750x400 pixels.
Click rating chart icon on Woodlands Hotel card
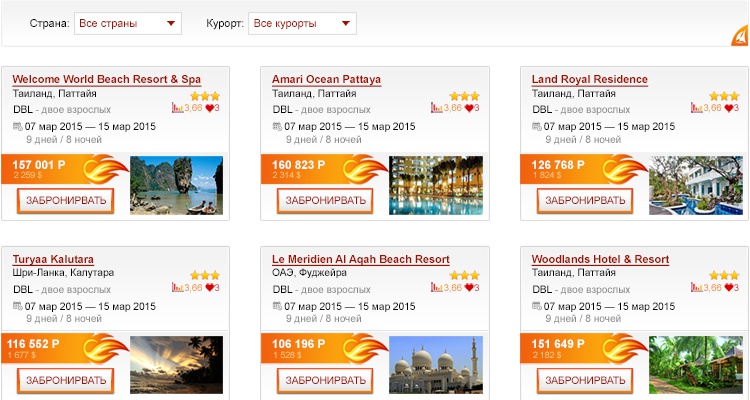point(696,288)
